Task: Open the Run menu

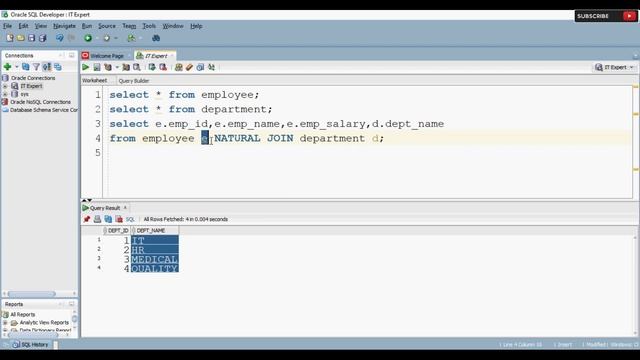Action: tap(87, 26)
